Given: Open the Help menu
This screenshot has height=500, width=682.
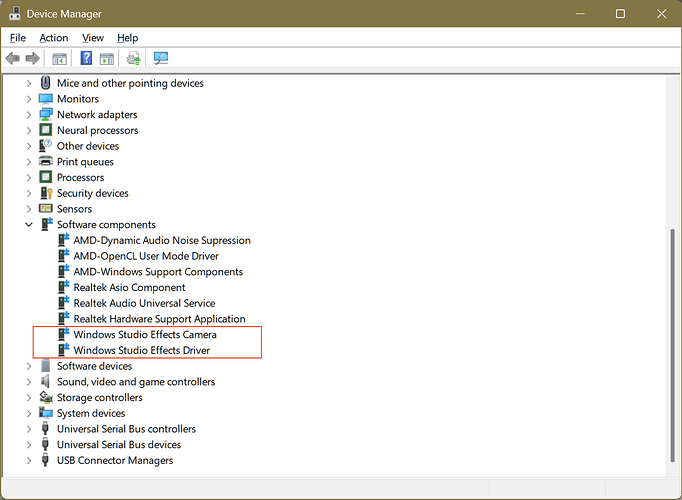Looking at the screenshot, I should tap(127, 38).
